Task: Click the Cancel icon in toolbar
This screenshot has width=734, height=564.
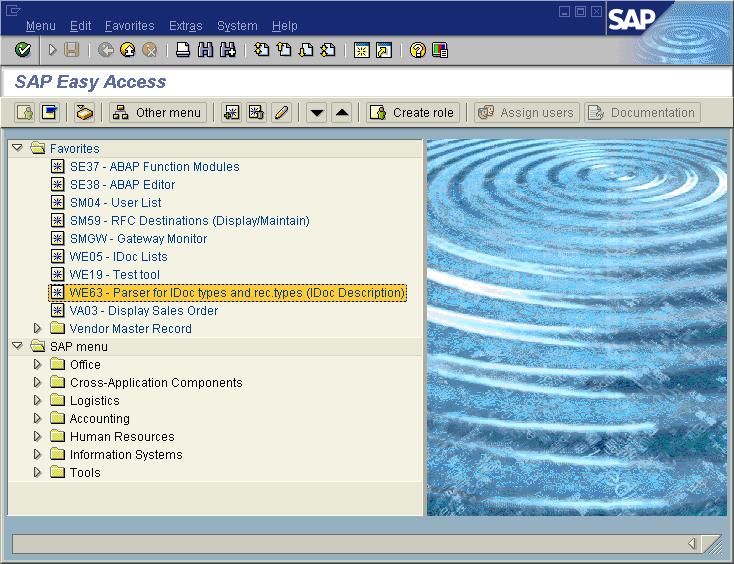Action: (150, 50)
